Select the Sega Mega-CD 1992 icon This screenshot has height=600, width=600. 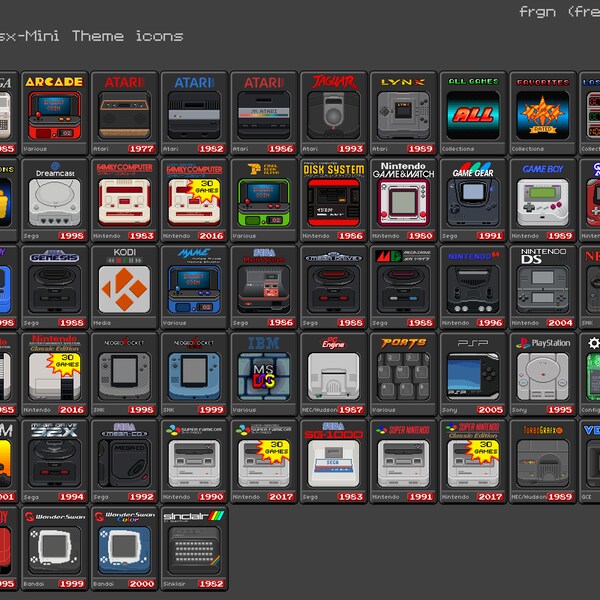[x=124, y=461]
